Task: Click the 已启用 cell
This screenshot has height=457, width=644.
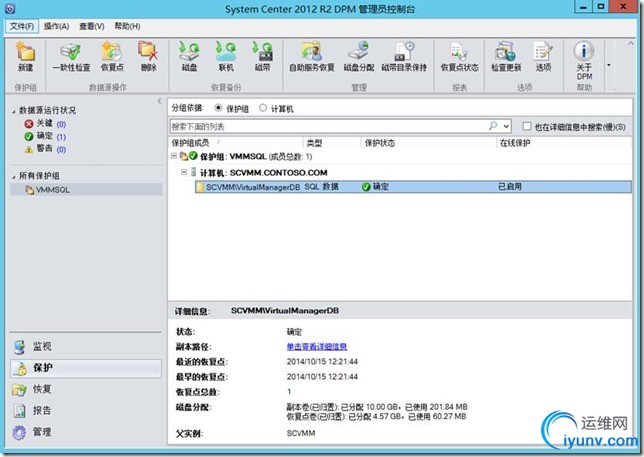Action: click(510, 187)
